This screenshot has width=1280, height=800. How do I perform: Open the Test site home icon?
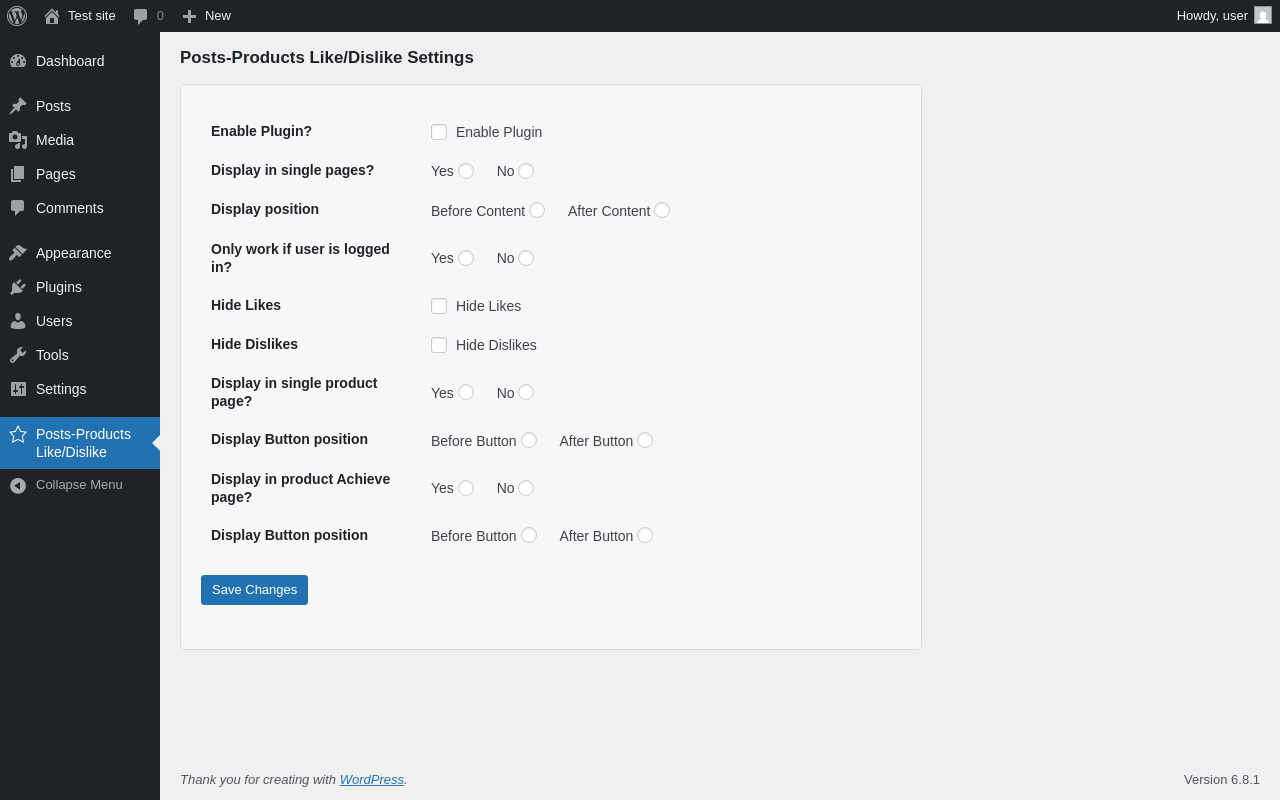click(x=52, y=16)
